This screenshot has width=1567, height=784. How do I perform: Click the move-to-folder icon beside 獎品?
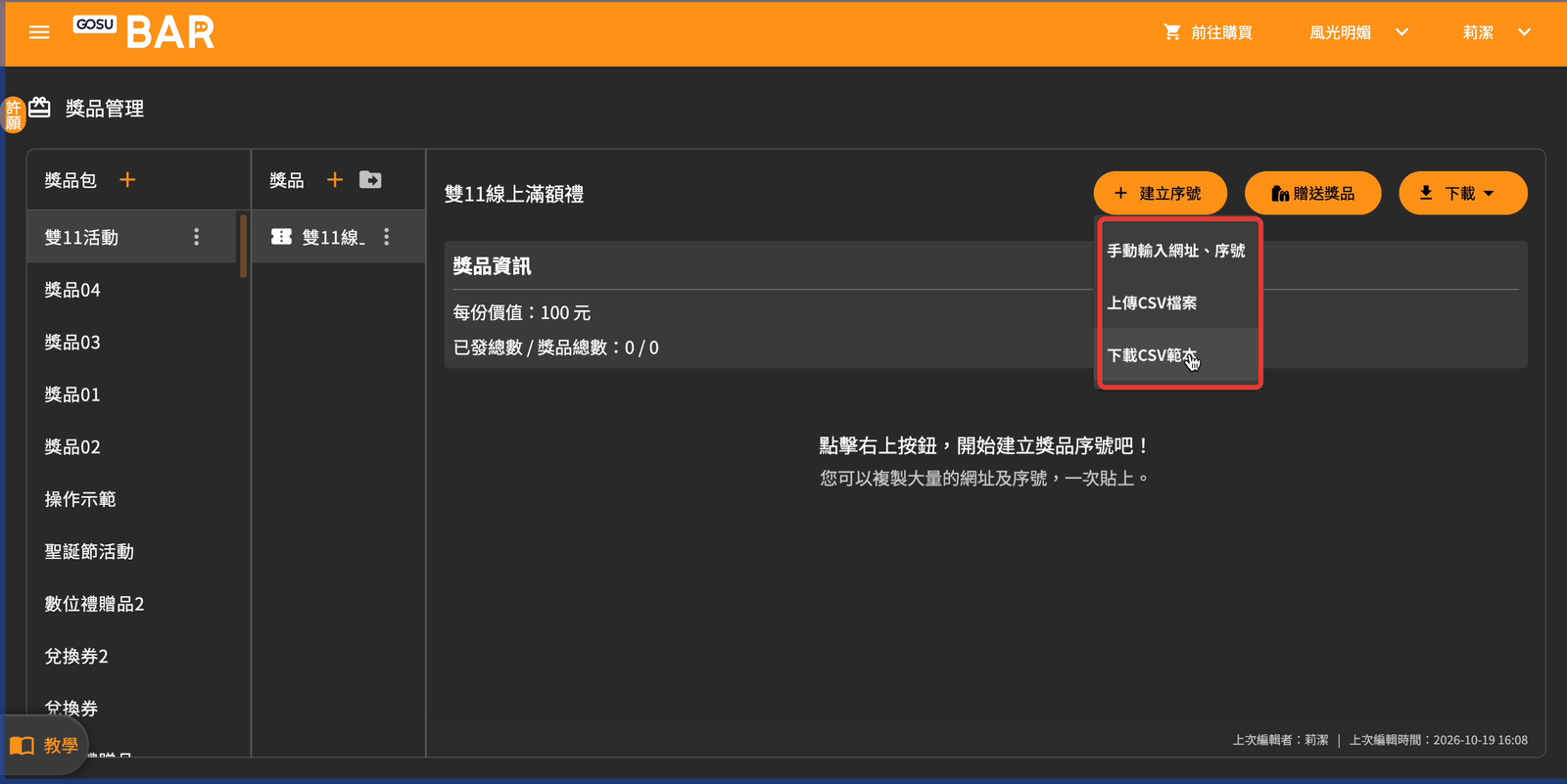pyautogui.click(x=370, y=180)
